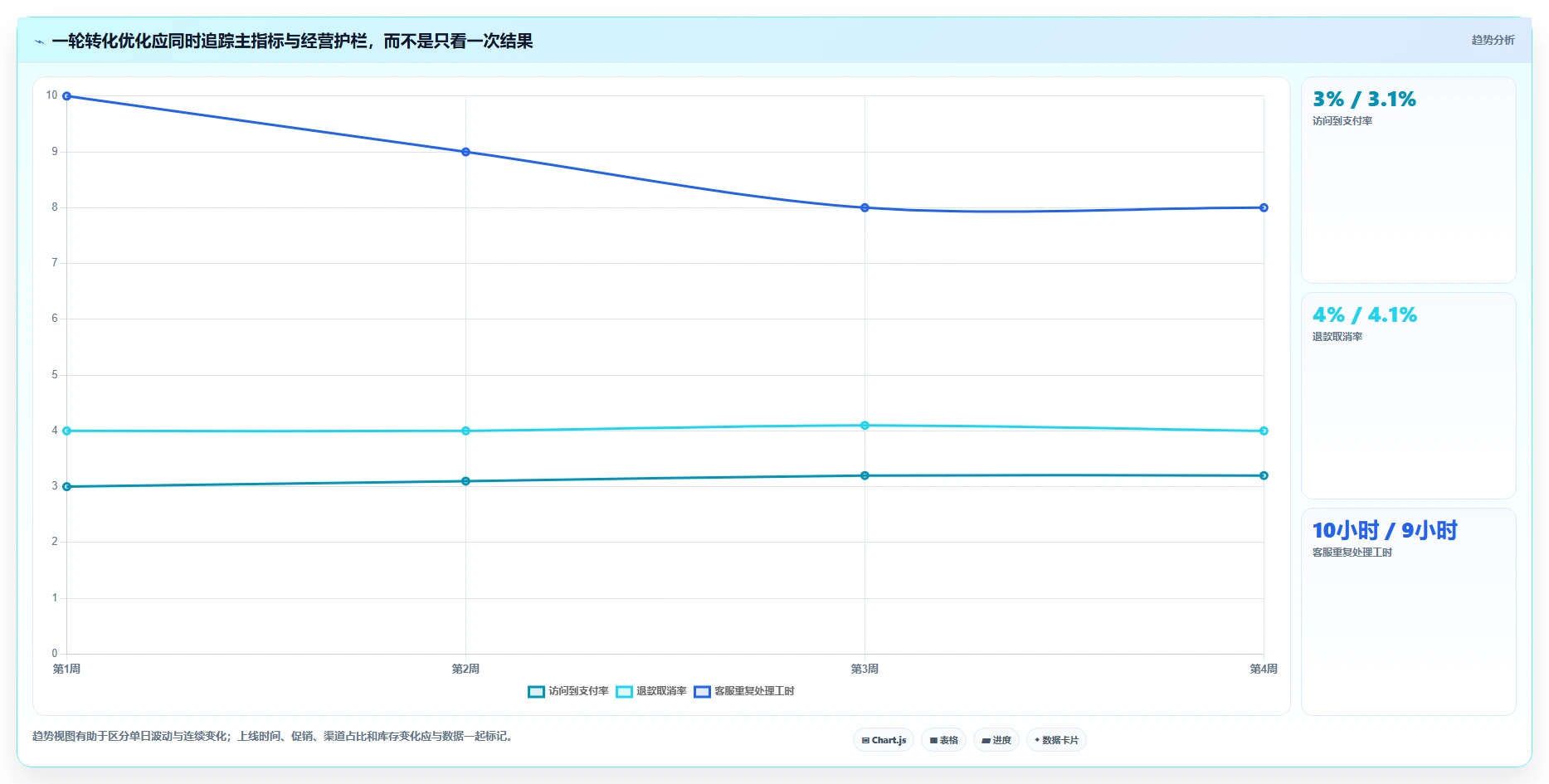Click the footnote text about 趋势视图
Image resolution: width=1549 pixels, height=784 pixels.
click(x=275, y=736)
